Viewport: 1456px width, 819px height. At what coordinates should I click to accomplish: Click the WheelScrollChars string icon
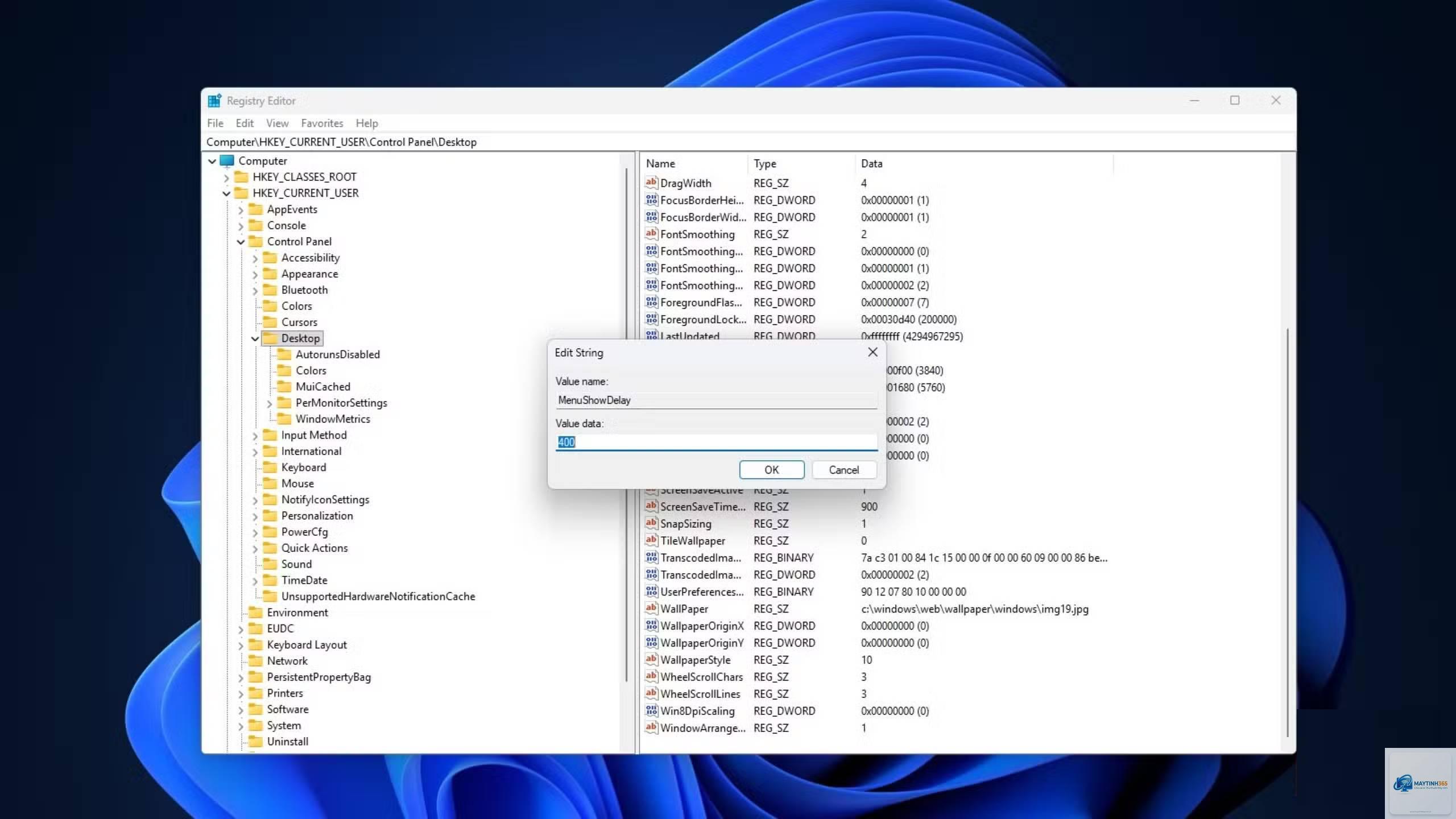pyautogui.click(x=651, y=677)
